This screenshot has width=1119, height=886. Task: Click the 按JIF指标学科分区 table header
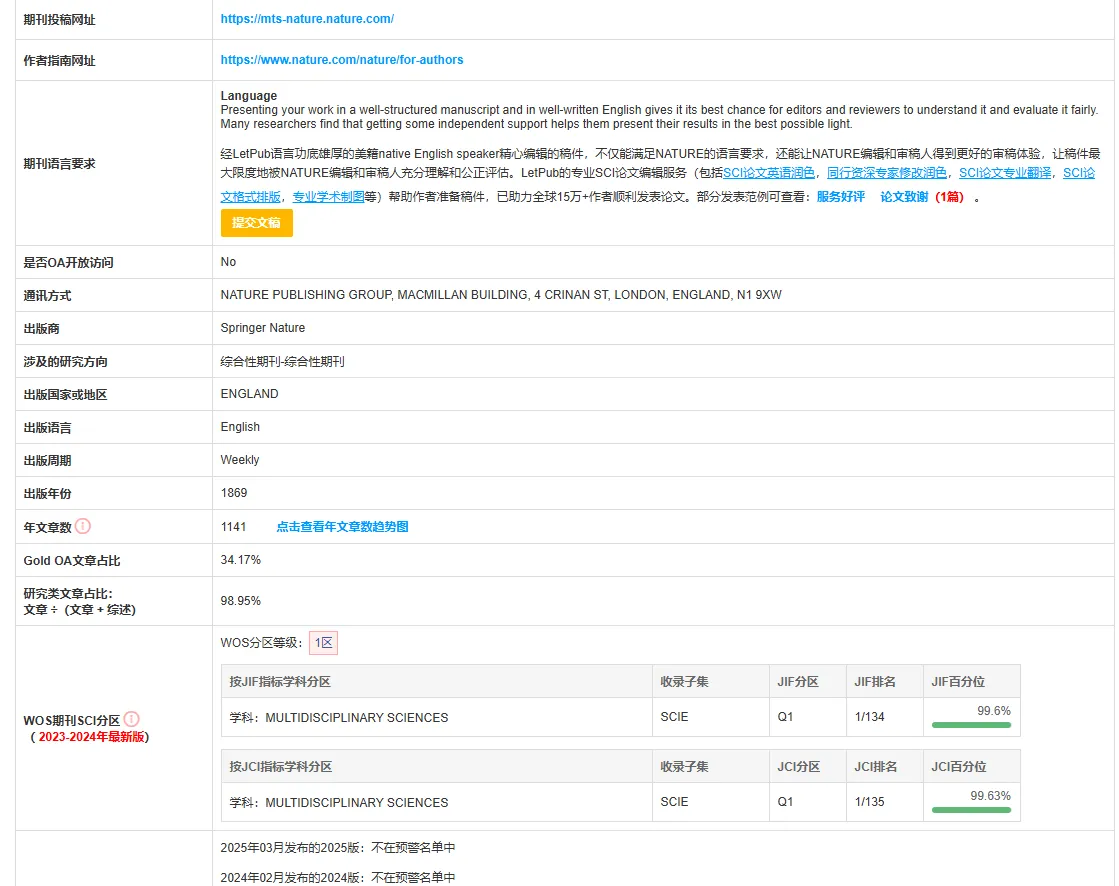click(x=280, y=682)
